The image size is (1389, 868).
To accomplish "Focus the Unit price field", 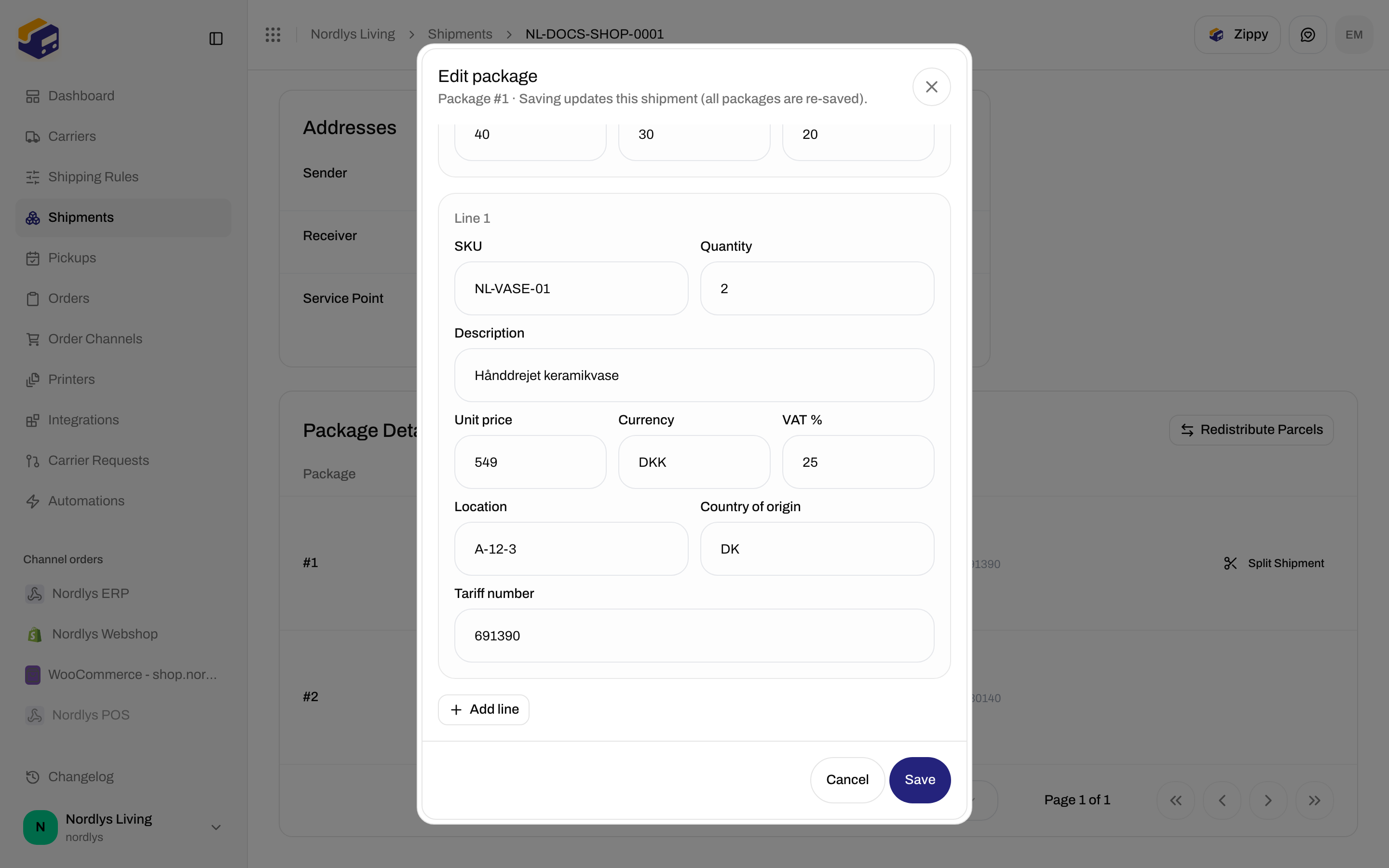I will pos(530,462).
